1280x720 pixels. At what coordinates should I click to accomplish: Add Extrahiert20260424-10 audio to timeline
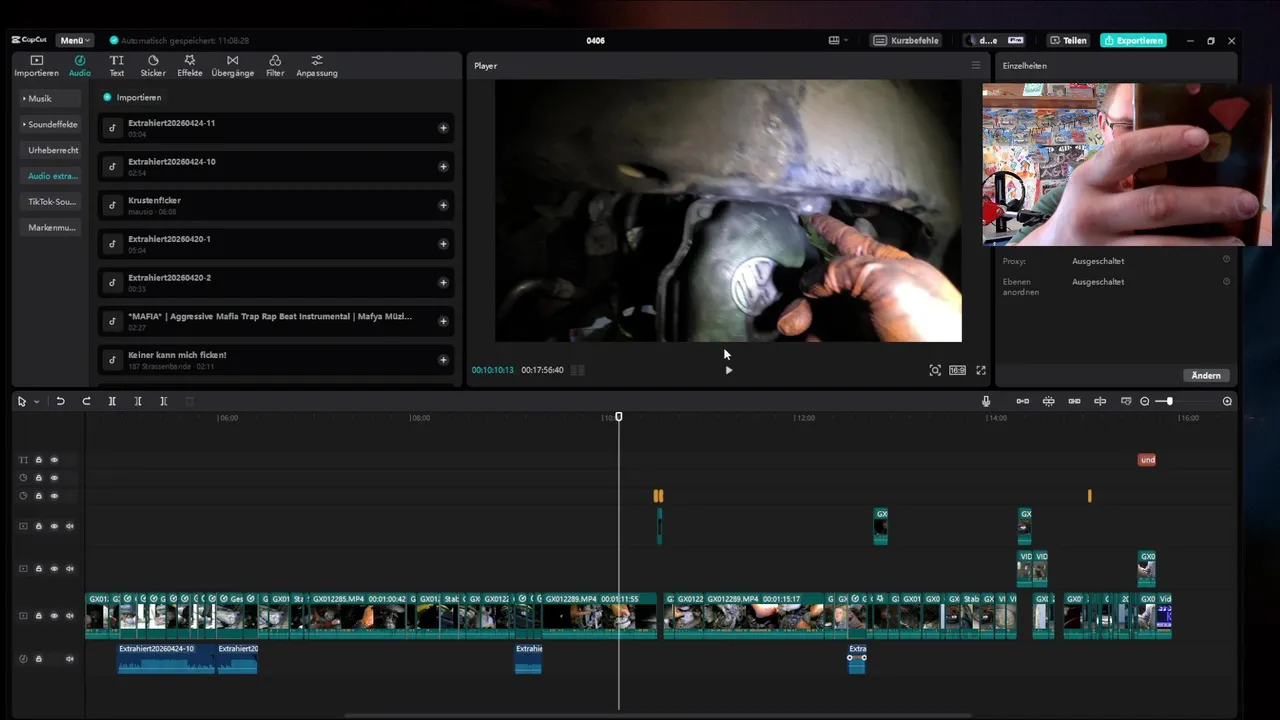click(x=443, y=167)
